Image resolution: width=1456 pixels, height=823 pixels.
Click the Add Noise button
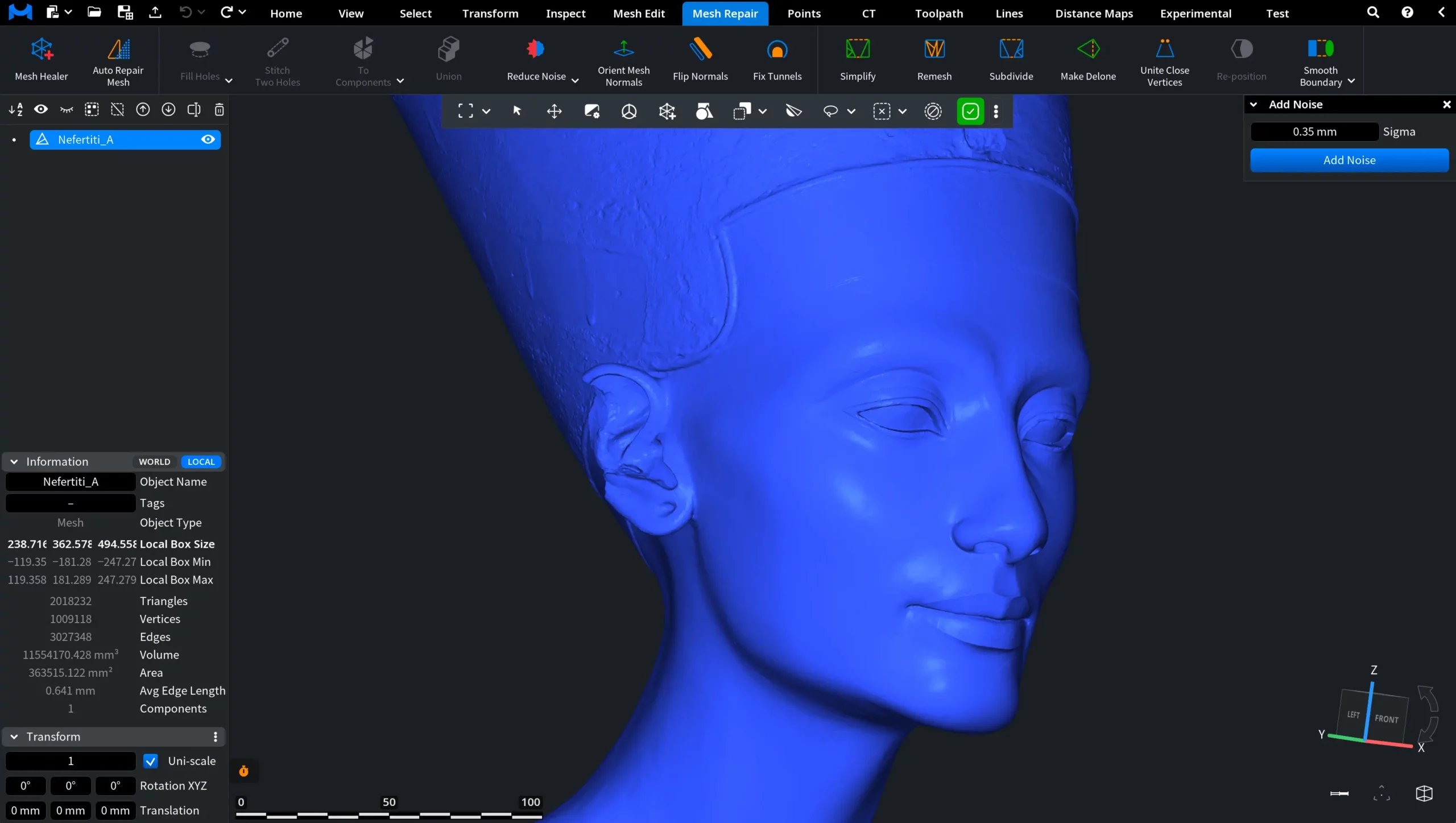1349,160
